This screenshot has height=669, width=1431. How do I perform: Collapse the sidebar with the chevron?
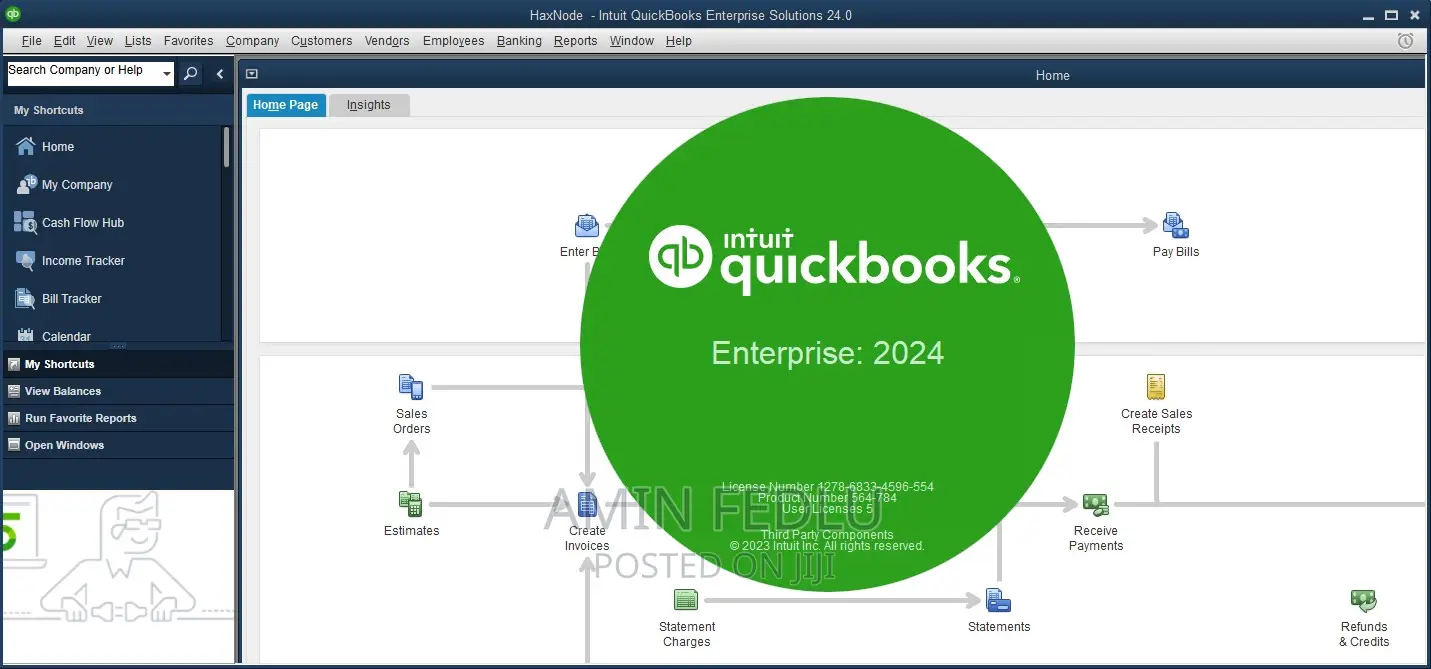(x=219, y=73)
